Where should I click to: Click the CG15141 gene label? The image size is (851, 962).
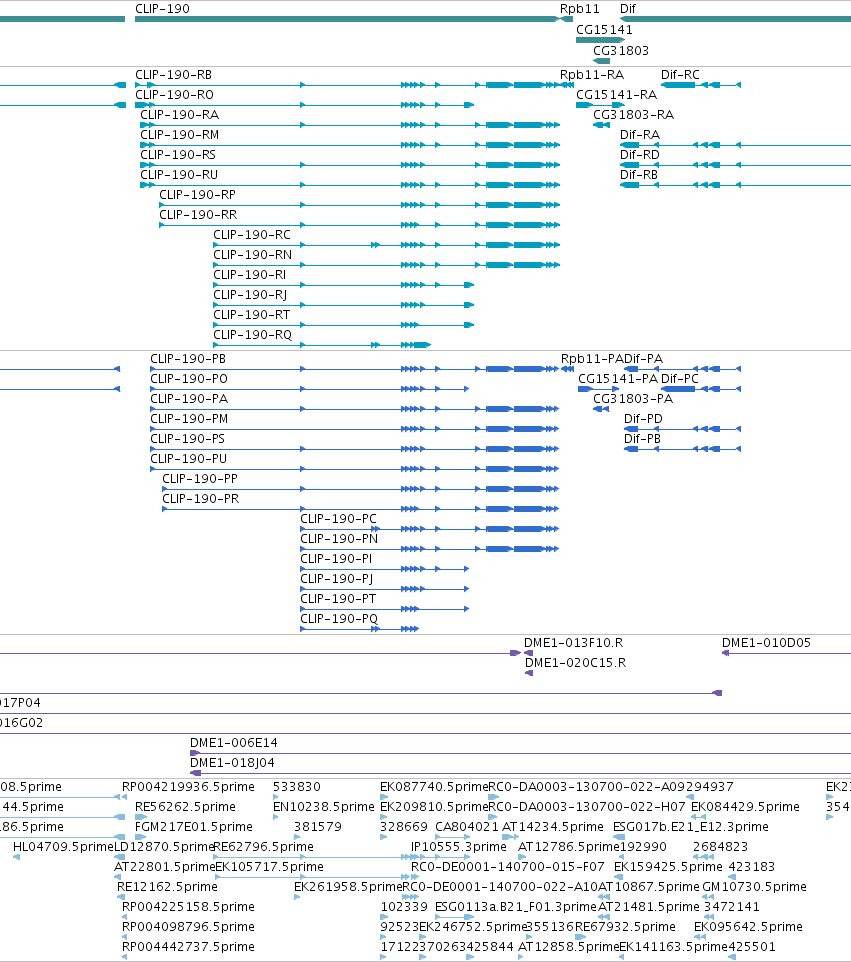604,29
